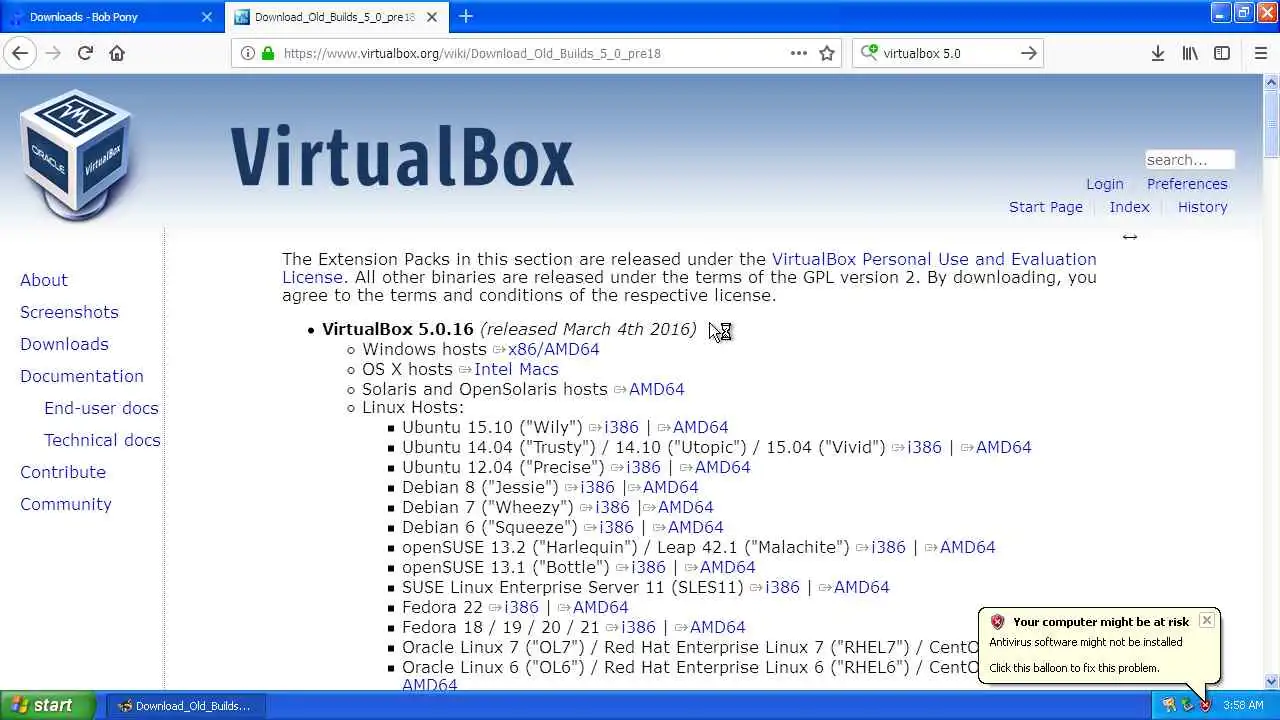Open the Windows start menu
Image resolution: width=1280 pixels, height=720 pixels.
pos(47,705)
